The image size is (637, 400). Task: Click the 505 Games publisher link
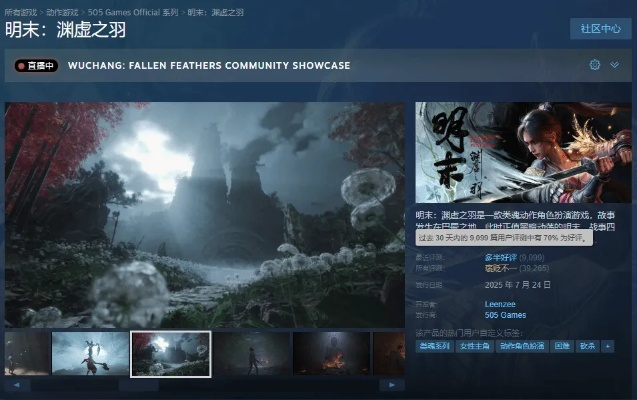(x=506, y=315)
